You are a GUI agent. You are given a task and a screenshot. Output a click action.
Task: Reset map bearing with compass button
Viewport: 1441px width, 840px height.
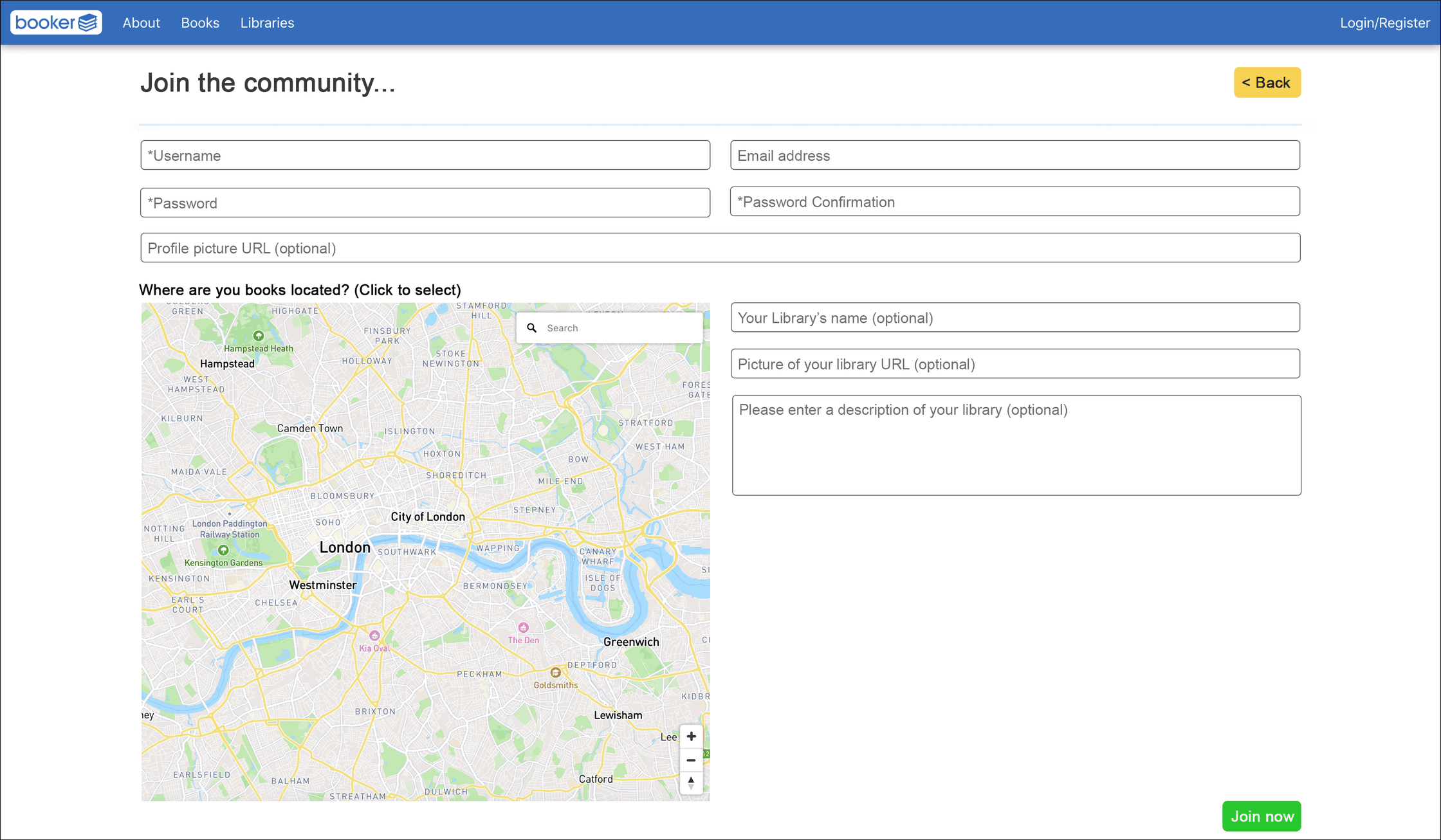pyautogui.click(x=691, y=783)
